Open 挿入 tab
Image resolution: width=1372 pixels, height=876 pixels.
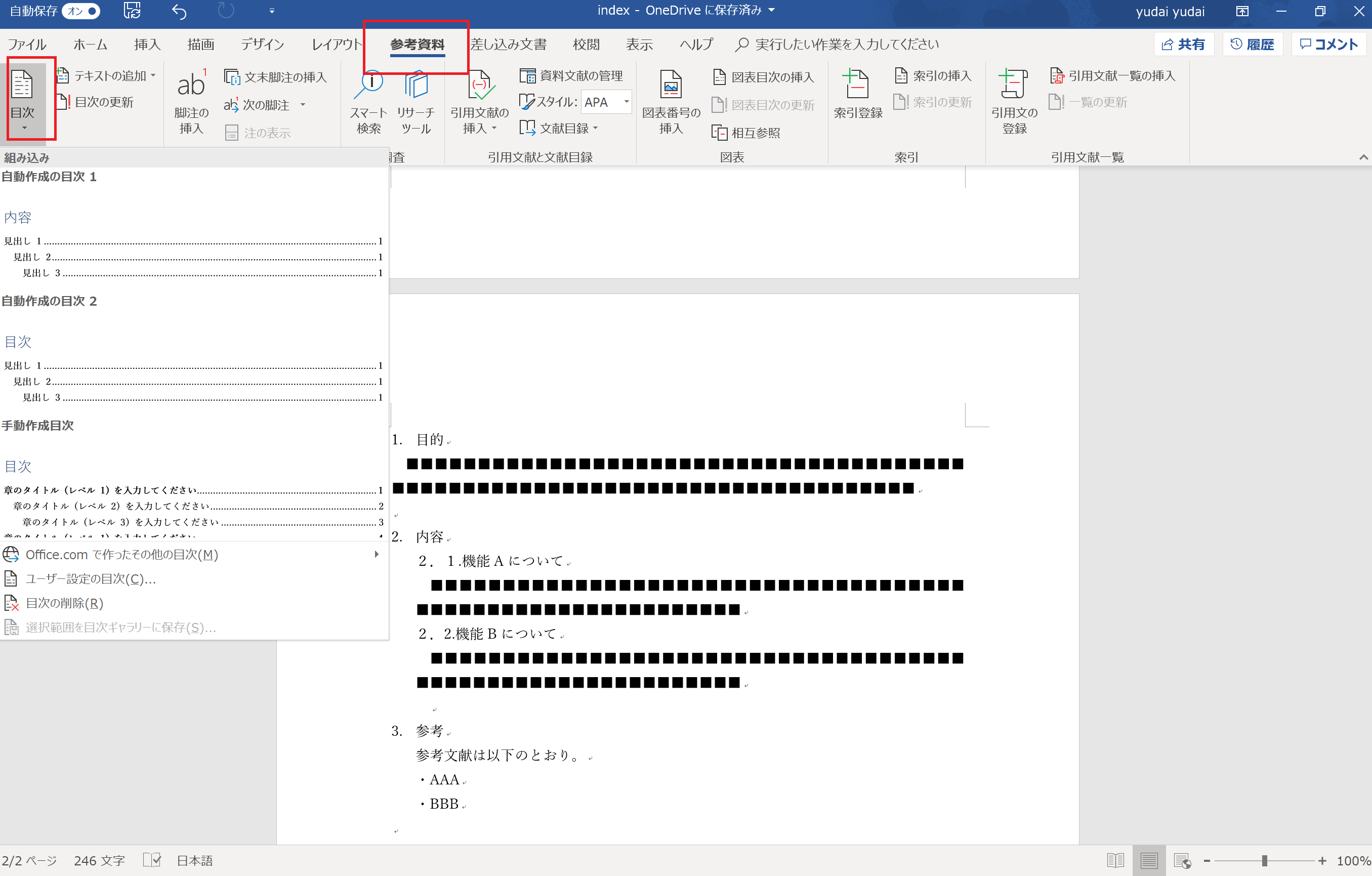pos(147,45)
